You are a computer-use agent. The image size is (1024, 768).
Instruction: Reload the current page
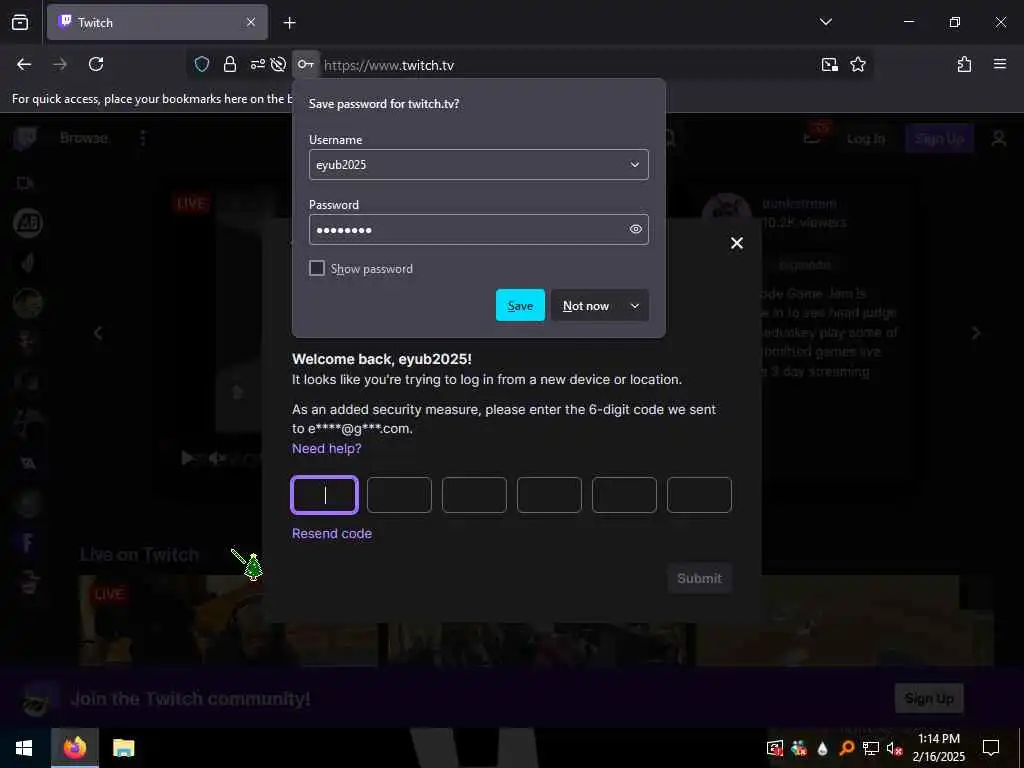point(96,64)
